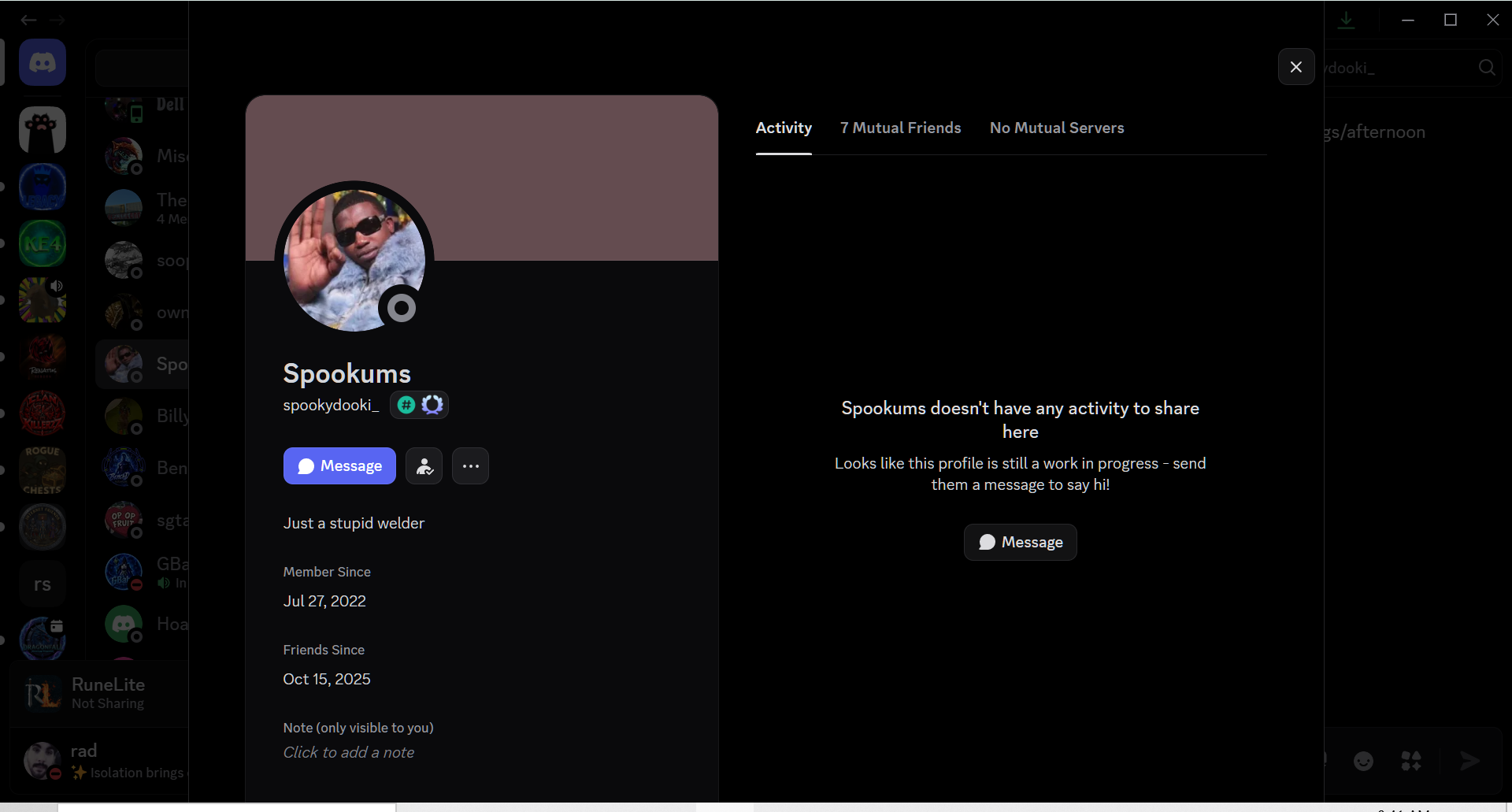
Task: Open the three-dots more options menu
Action: coord(470,466)
